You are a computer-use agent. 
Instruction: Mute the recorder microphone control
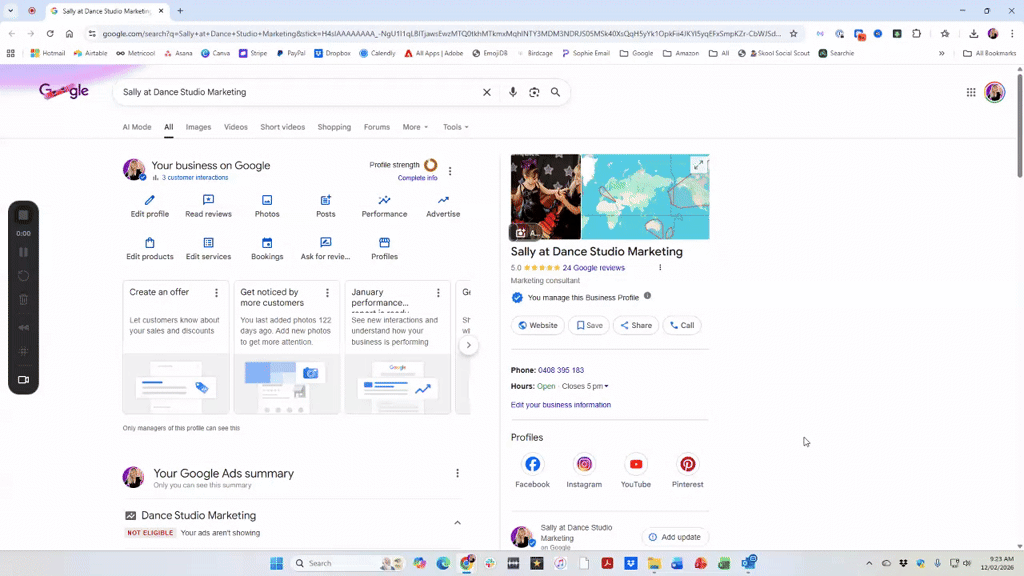23,328
